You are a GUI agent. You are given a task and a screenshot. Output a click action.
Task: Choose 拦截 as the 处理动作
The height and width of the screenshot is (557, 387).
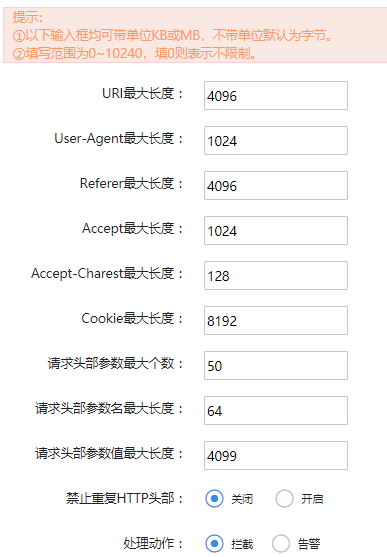214,544
